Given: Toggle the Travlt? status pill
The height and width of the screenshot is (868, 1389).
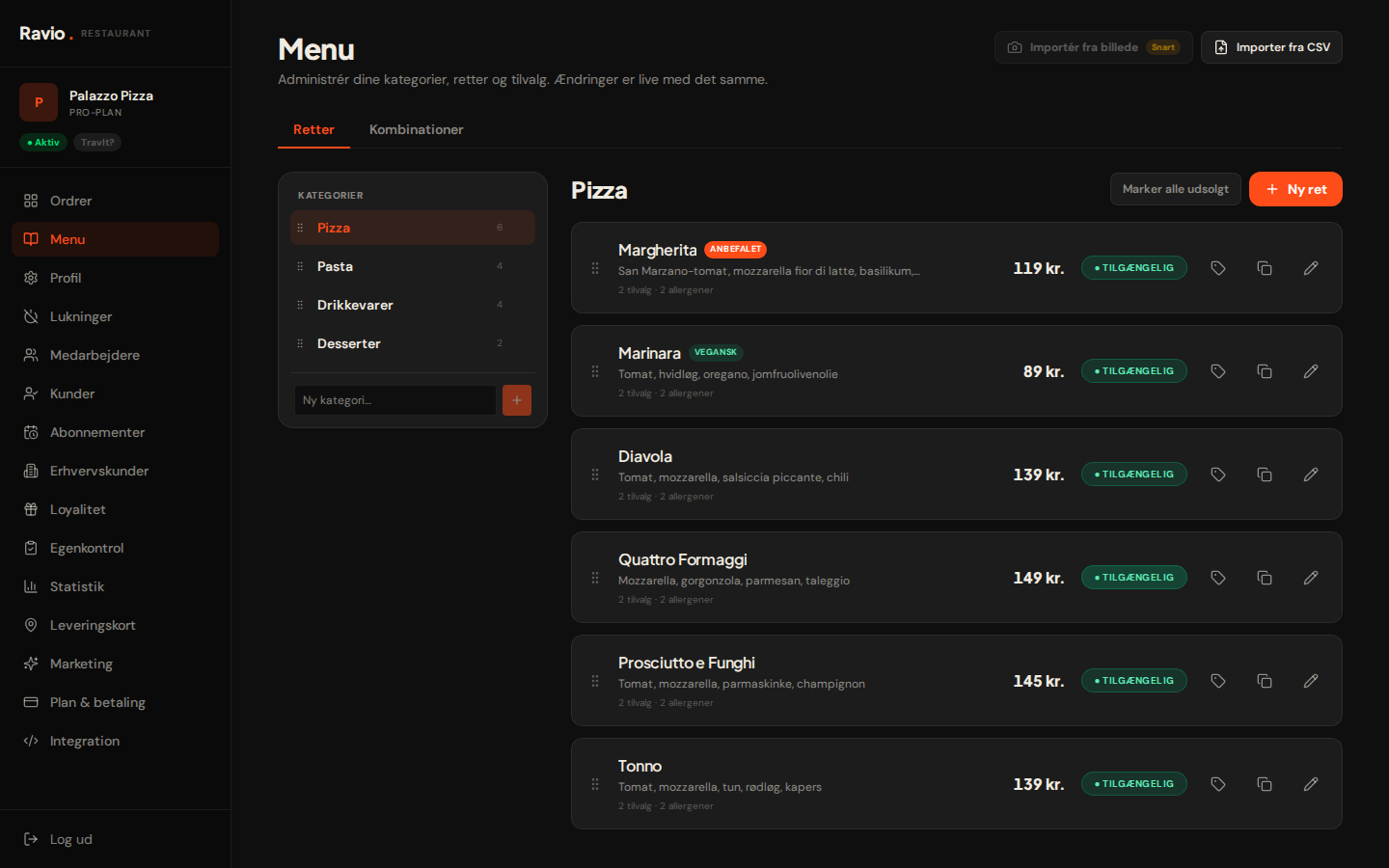Looking at the screenshot, I should (x=97, y=143).
